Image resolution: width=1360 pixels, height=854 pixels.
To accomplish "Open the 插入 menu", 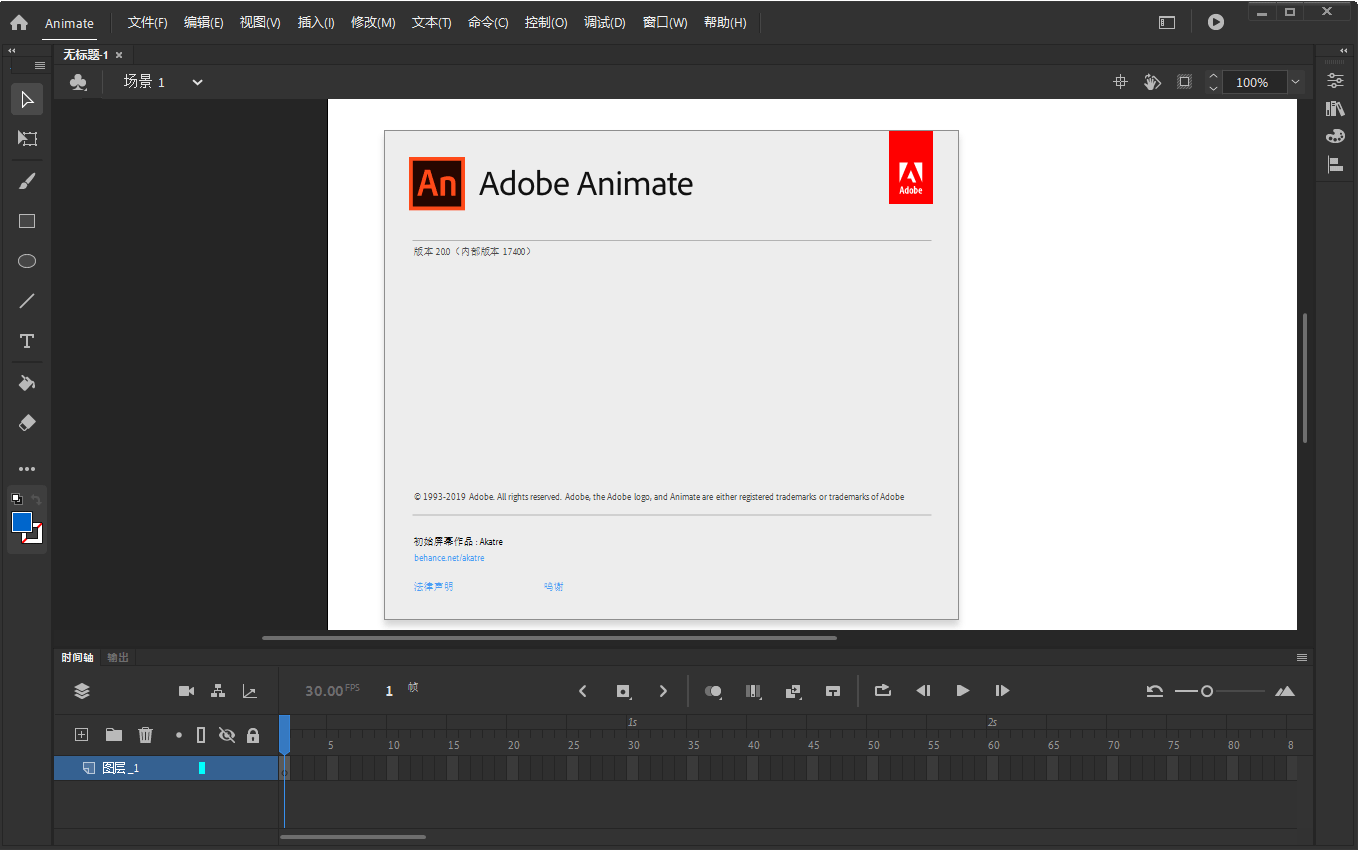I will pos(315,22).
